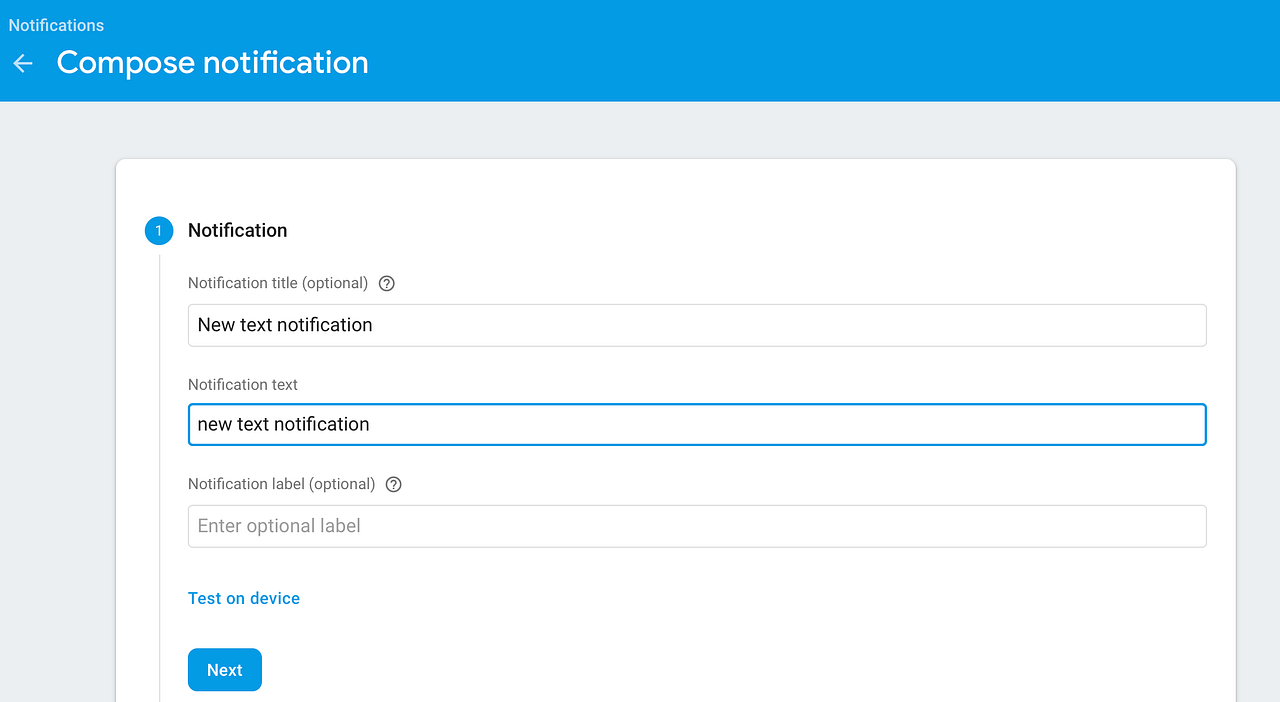Open the Notifications breadcrumb
Image resolution: width=1280 pixels, height=702 pixels.
coord(56,25)
